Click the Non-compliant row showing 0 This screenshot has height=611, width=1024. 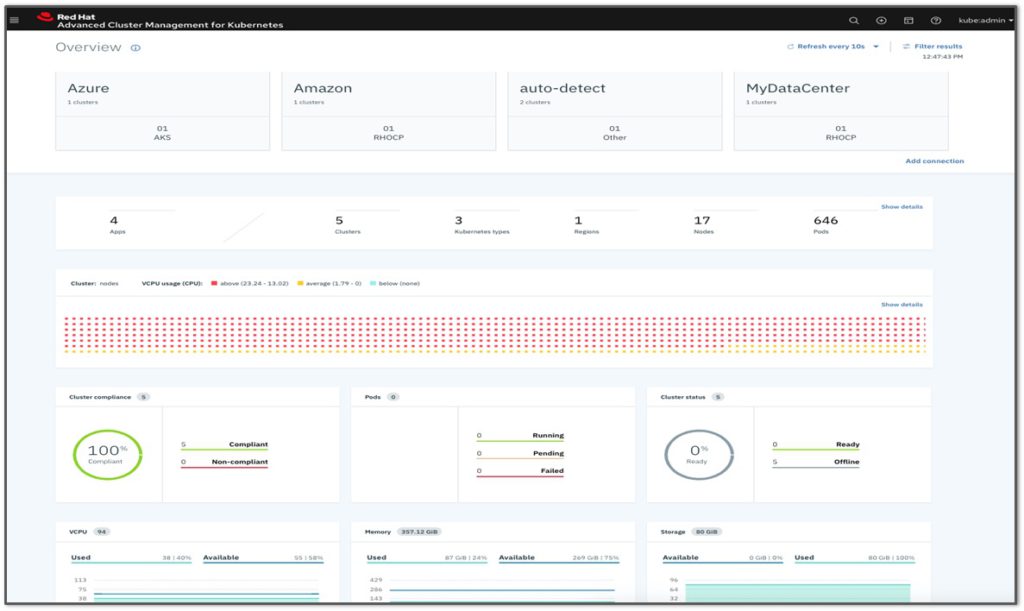(224, 463)
